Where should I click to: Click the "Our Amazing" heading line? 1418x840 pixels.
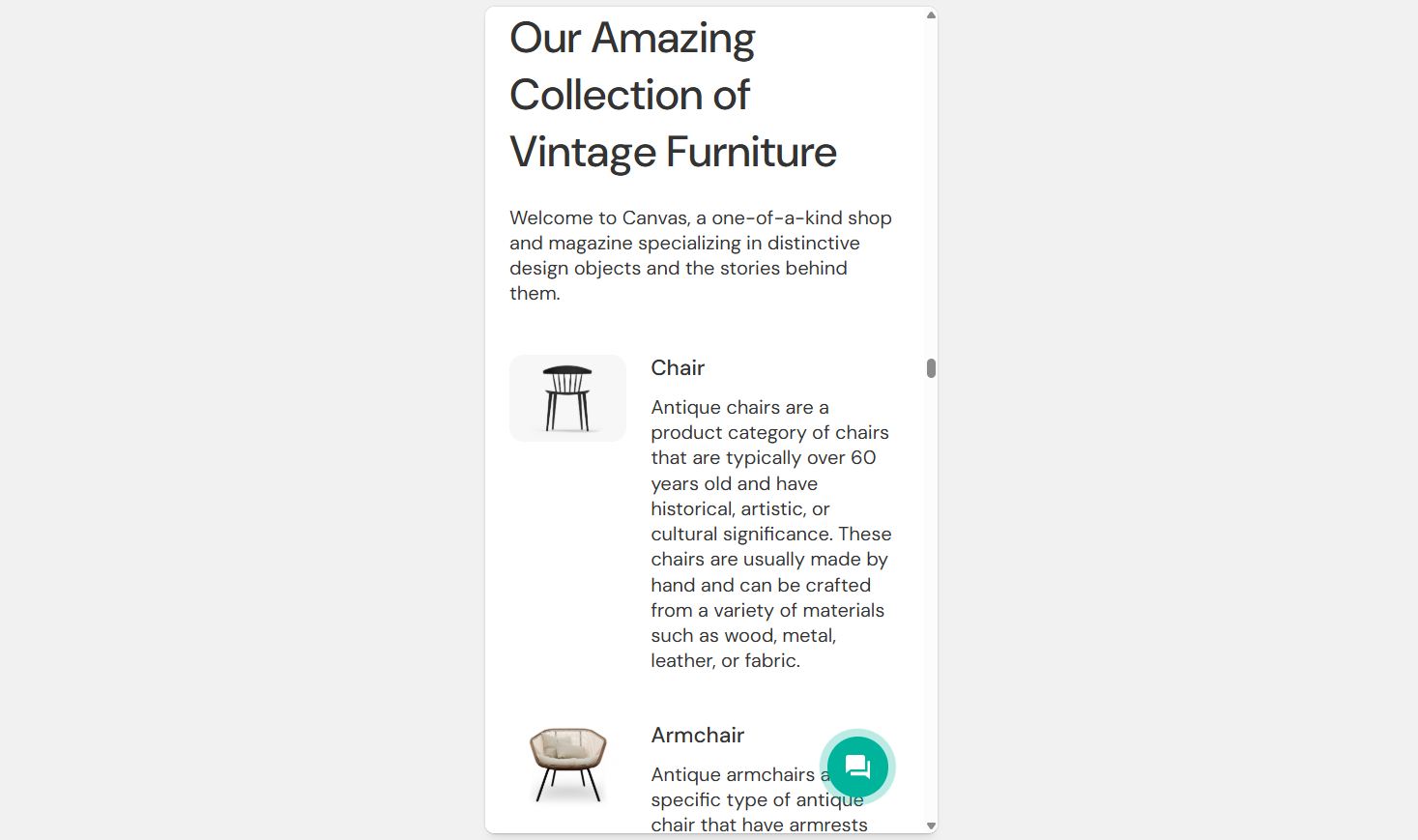632,39
